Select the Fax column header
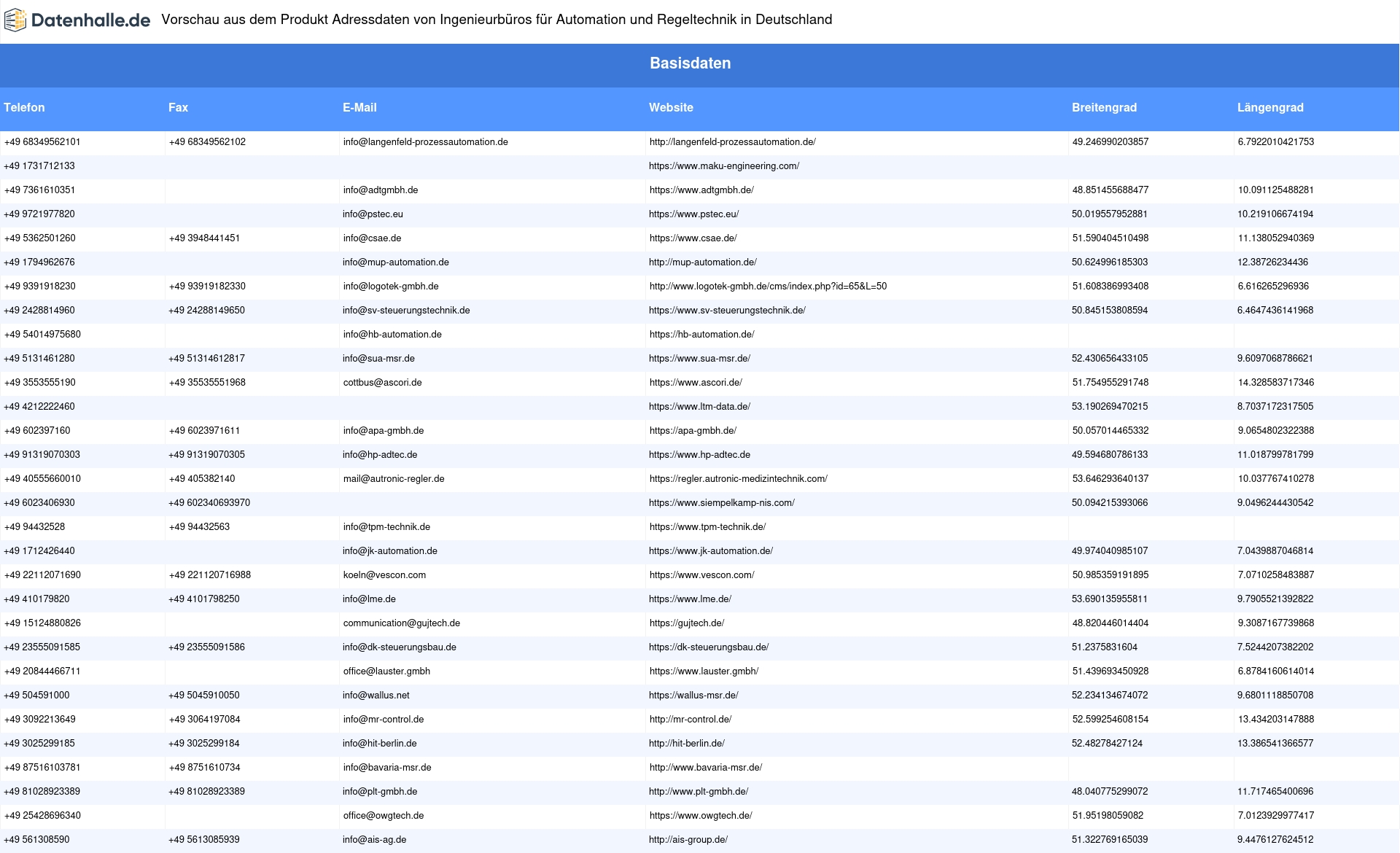Viewport: 1400px width, 853px height. point(178,107)
